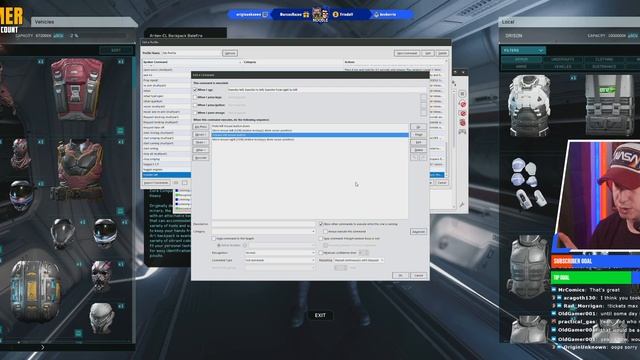Select the red backpack item in Vehicles inventory

pos(77,89)
